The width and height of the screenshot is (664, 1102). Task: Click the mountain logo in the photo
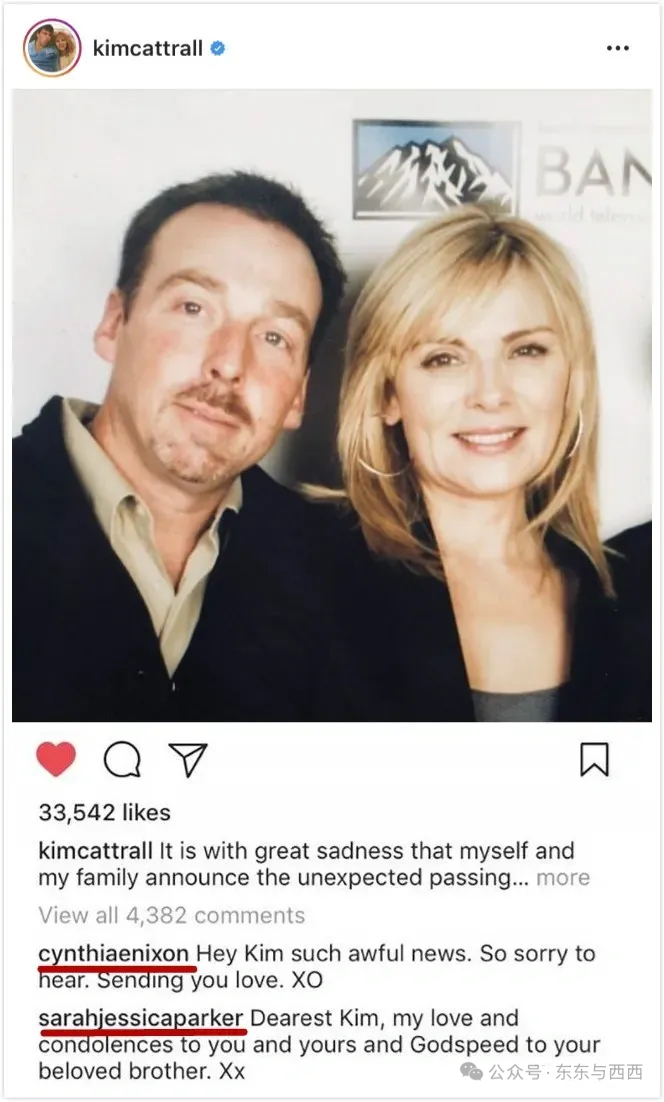click(436, 168)
